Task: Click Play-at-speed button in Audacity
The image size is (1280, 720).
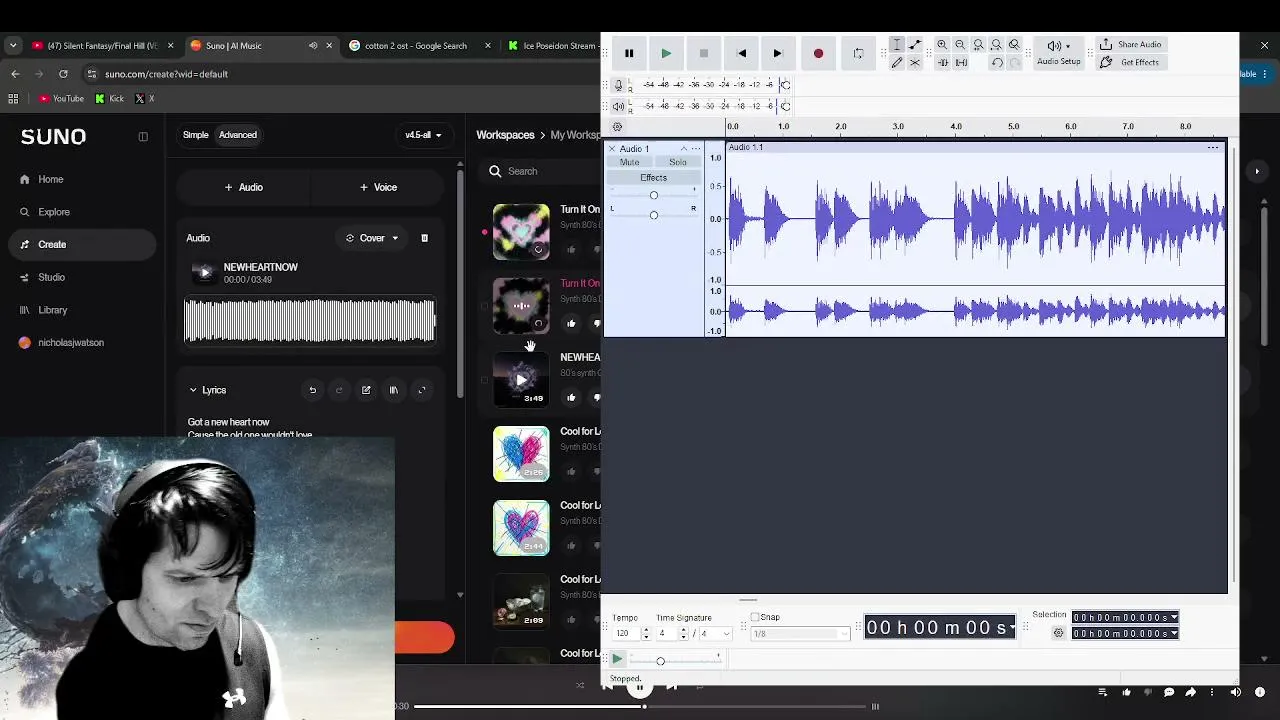Action: (617, 660)
